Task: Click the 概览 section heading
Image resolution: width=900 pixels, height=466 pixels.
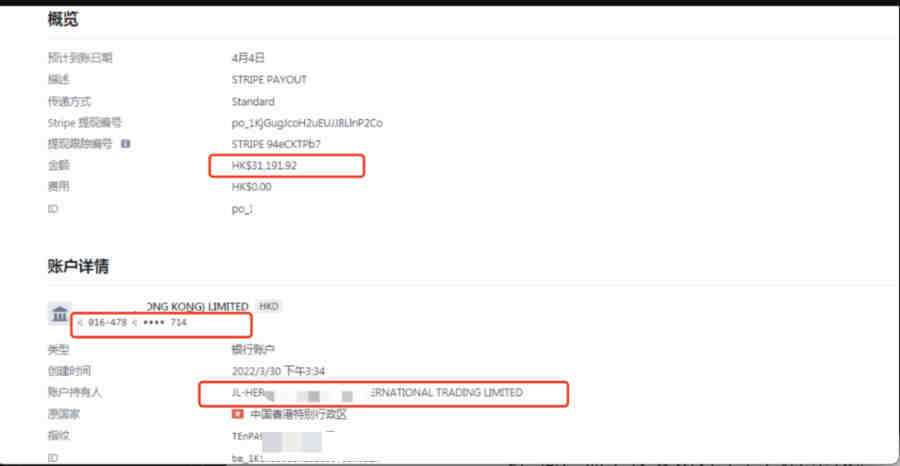Action: (x=63, y=19)
